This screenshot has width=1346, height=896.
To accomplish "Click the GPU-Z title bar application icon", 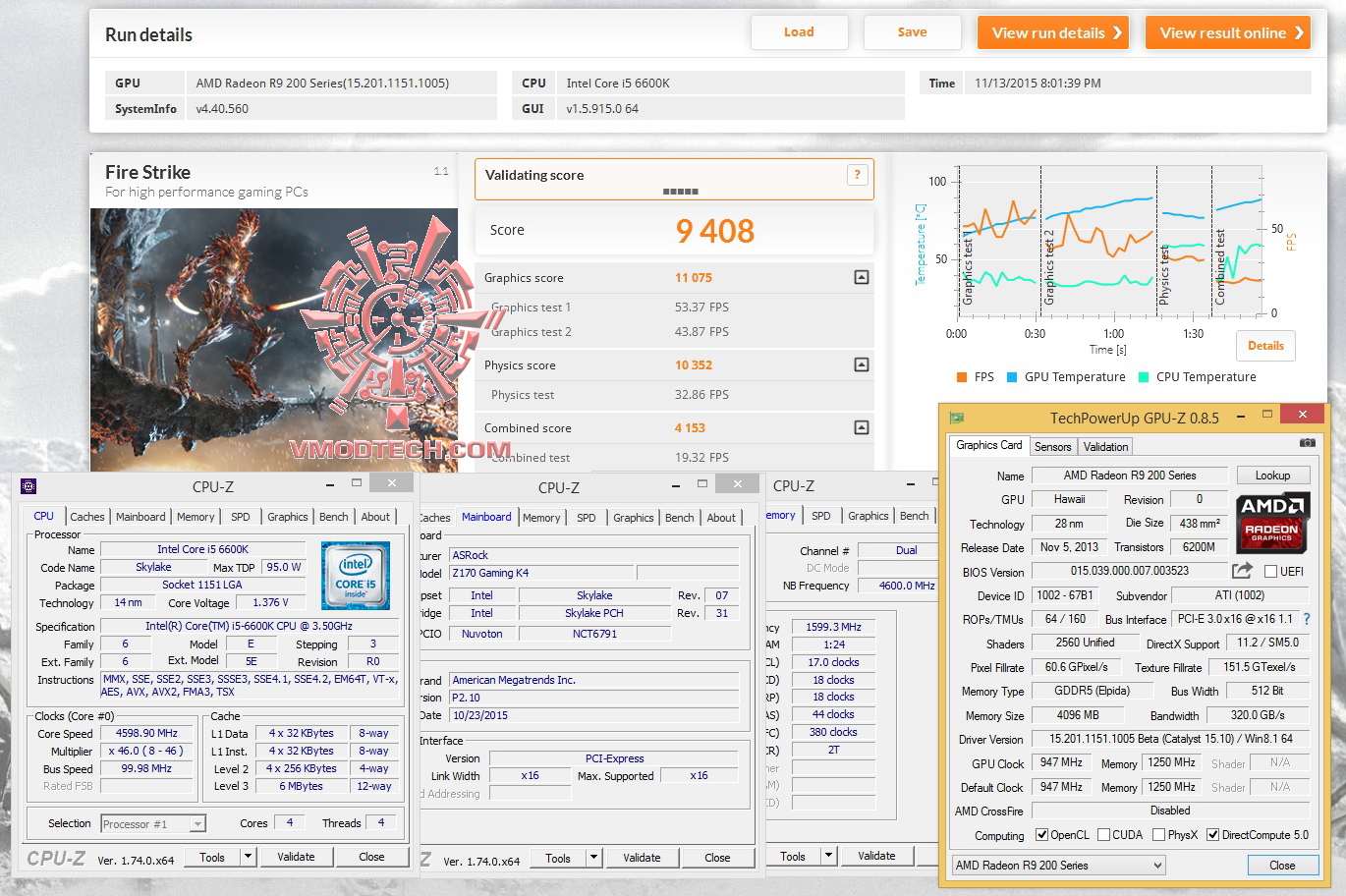I will click(x=957, y=418).
